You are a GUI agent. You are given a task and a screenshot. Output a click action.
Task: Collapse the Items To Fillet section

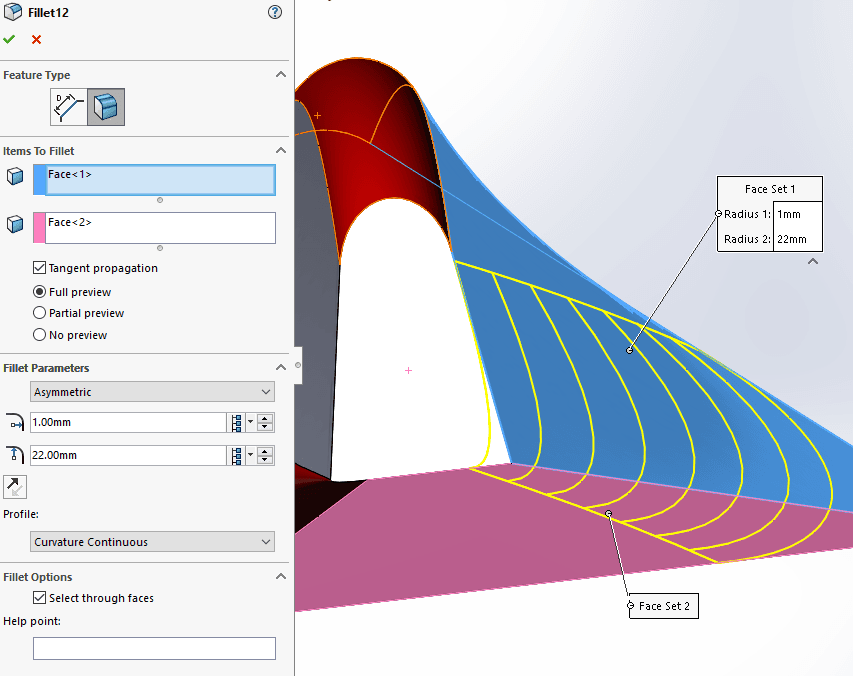pyautogui.click(x=281, y=151)
